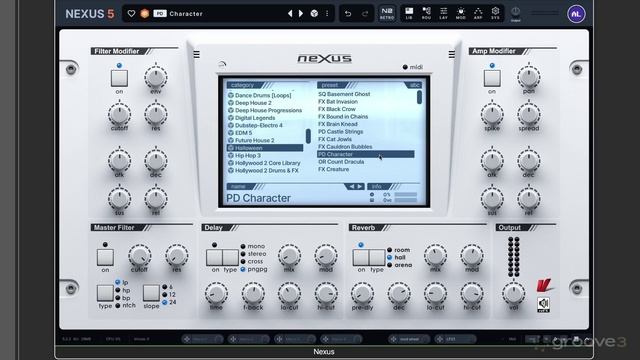Select the room reverb type
The height and width of the screenshot is (360, 640).
coord(398,250)
